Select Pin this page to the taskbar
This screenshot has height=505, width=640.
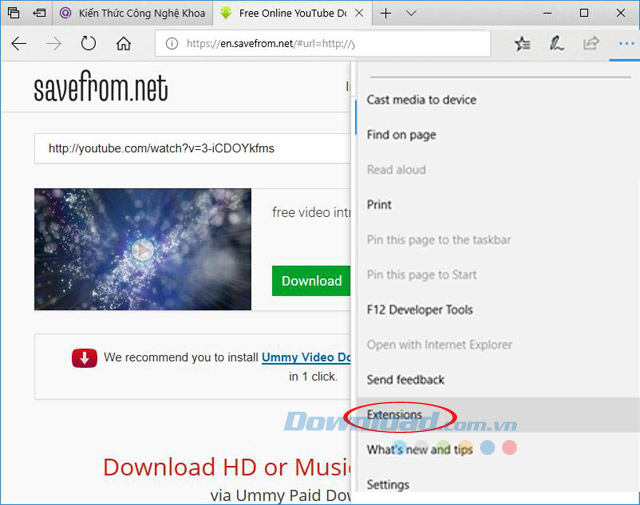coord(439,240)
